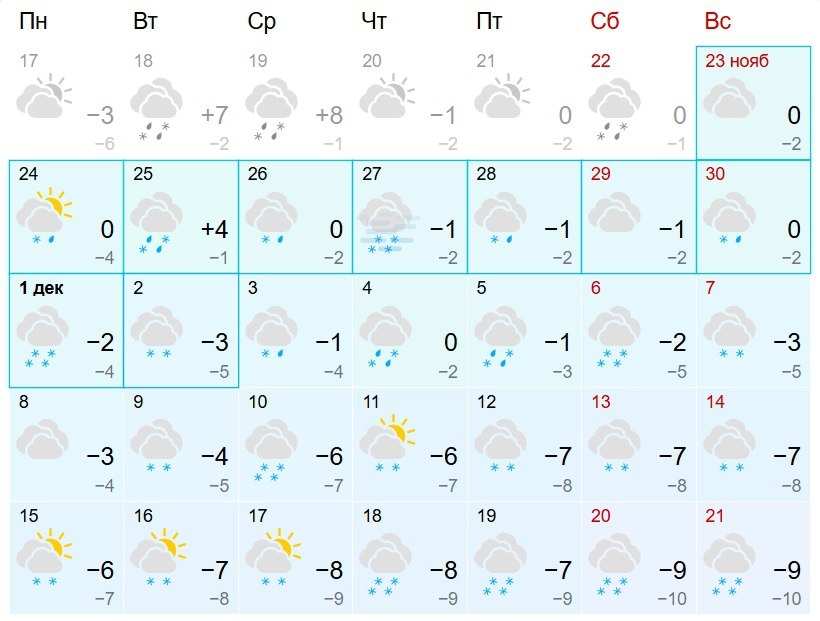
Task: Click date number 30 in red
Action: (x=715, y=174)
